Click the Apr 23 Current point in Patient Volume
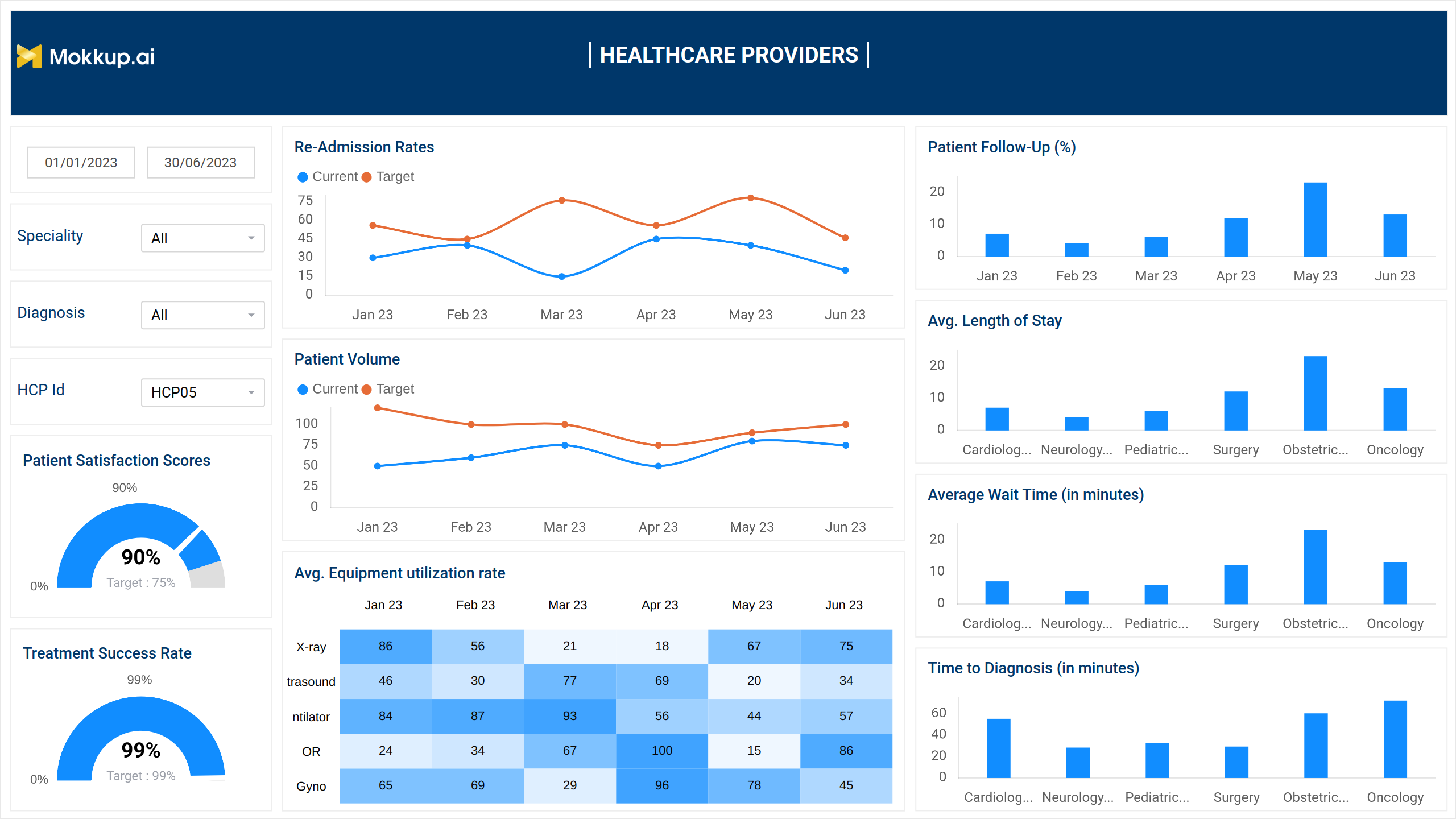1456x819 pixels. click(x=658, y=466)
